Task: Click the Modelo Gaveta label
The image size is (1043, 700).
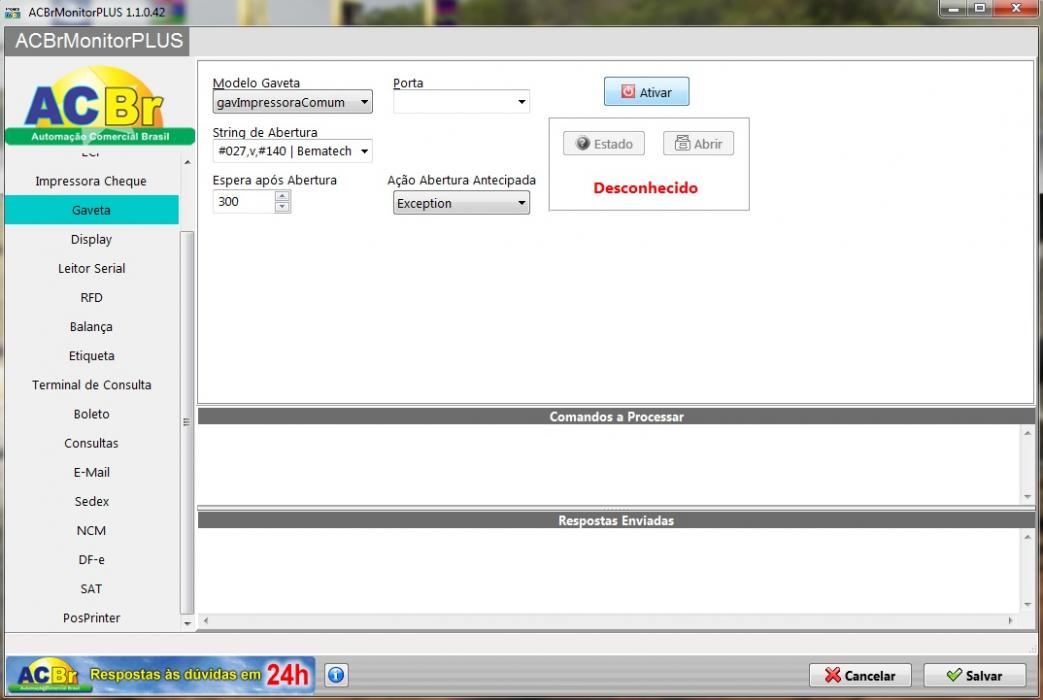Action: (x=256, y=83)
